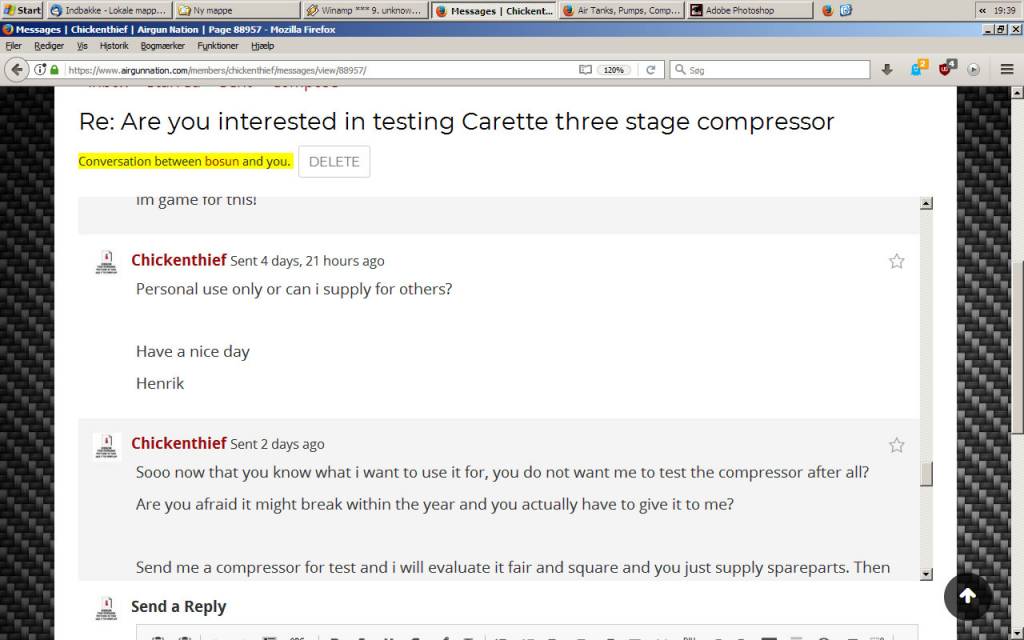The image size is (1024, 640).
Task: Reload the page with the refresh icon
Action: pyautogui.click(x=650, y=70)
